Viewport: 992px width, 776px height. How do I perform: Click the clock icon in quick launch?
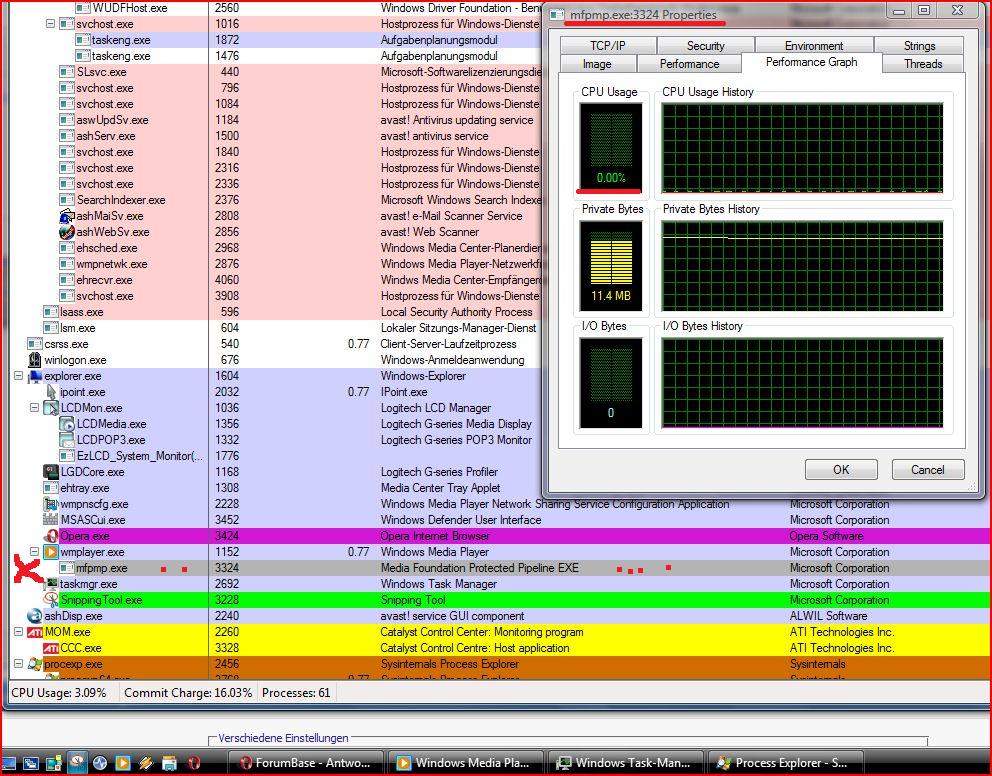click(78, 762)
